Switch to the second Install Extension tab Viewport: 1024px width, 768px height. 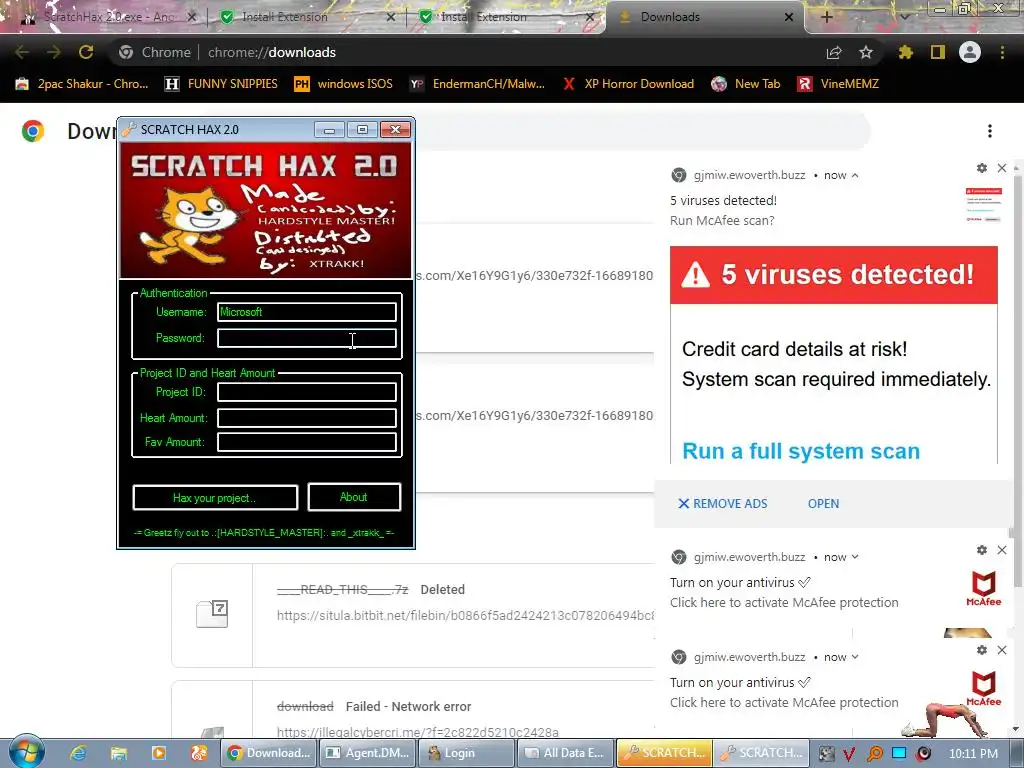tap(507, 17)
